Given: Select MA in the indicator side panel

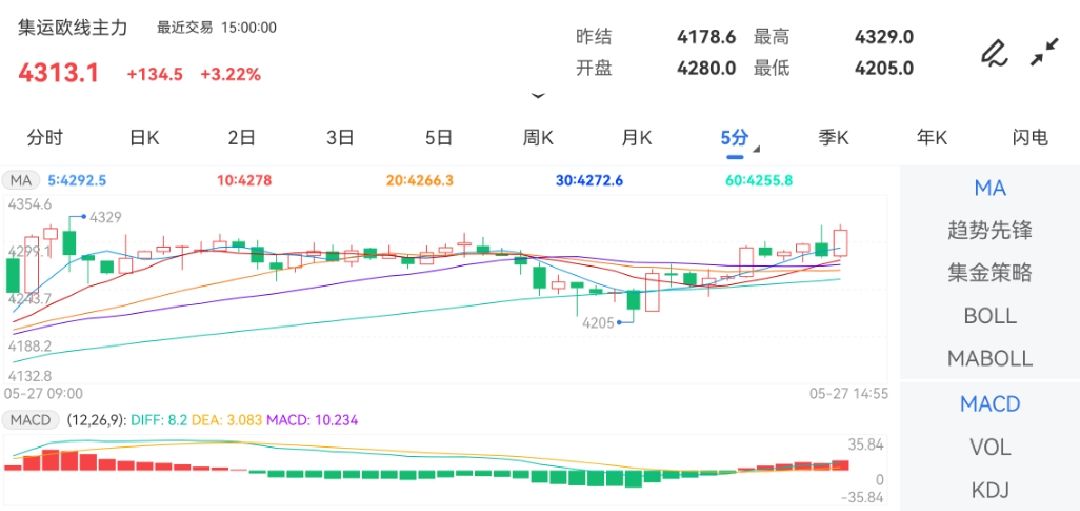Looking at the screenshot, I should (990, 187).
